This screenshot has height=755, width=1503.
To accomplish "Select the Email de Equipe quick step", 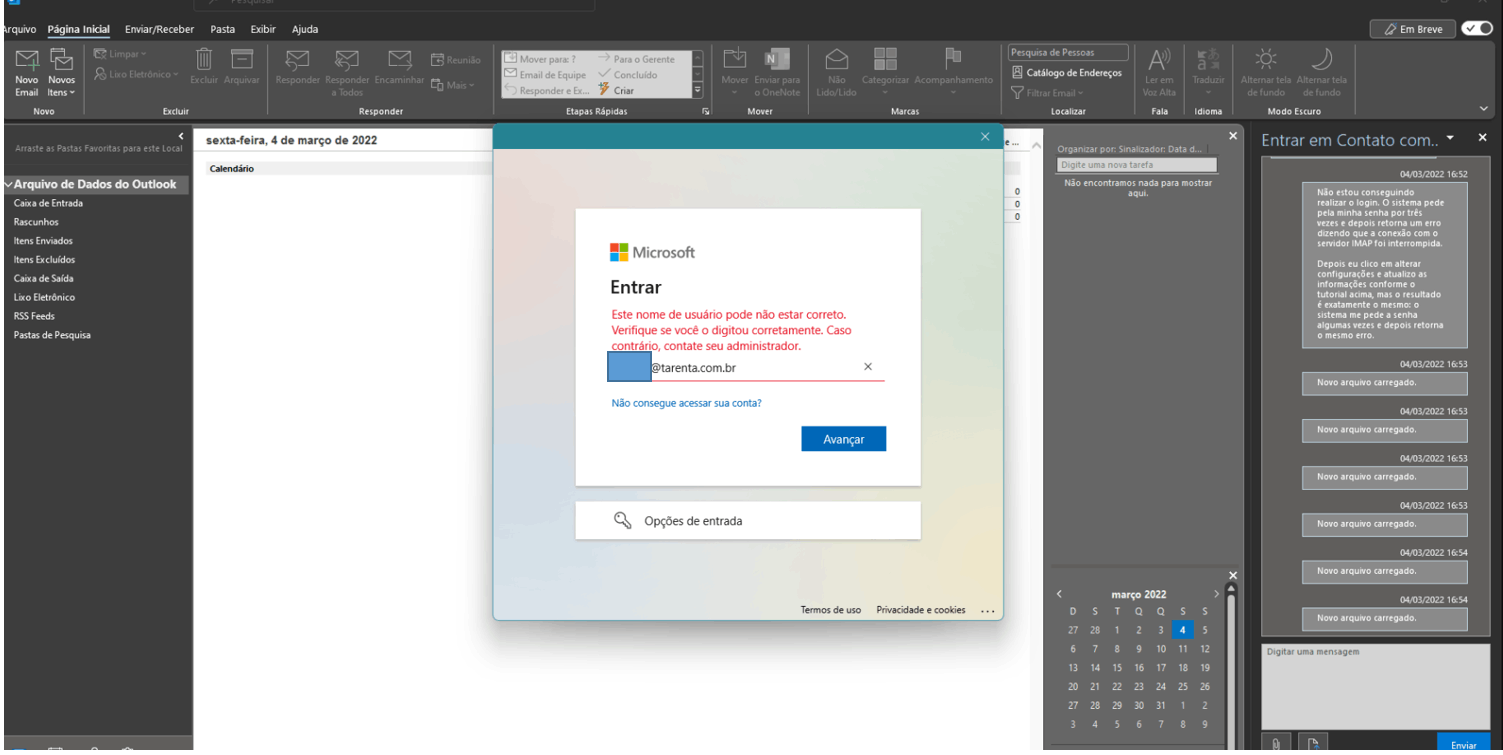I will point(545,75).
